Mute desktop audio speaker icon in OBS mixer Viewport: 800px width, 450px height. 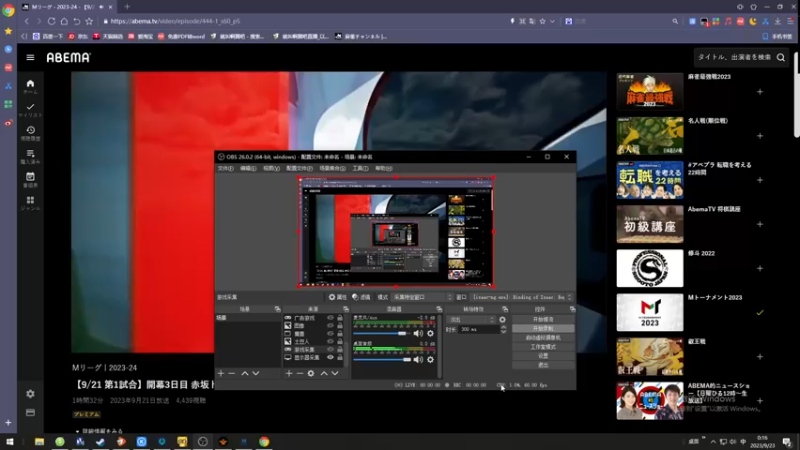coord(418,359)
